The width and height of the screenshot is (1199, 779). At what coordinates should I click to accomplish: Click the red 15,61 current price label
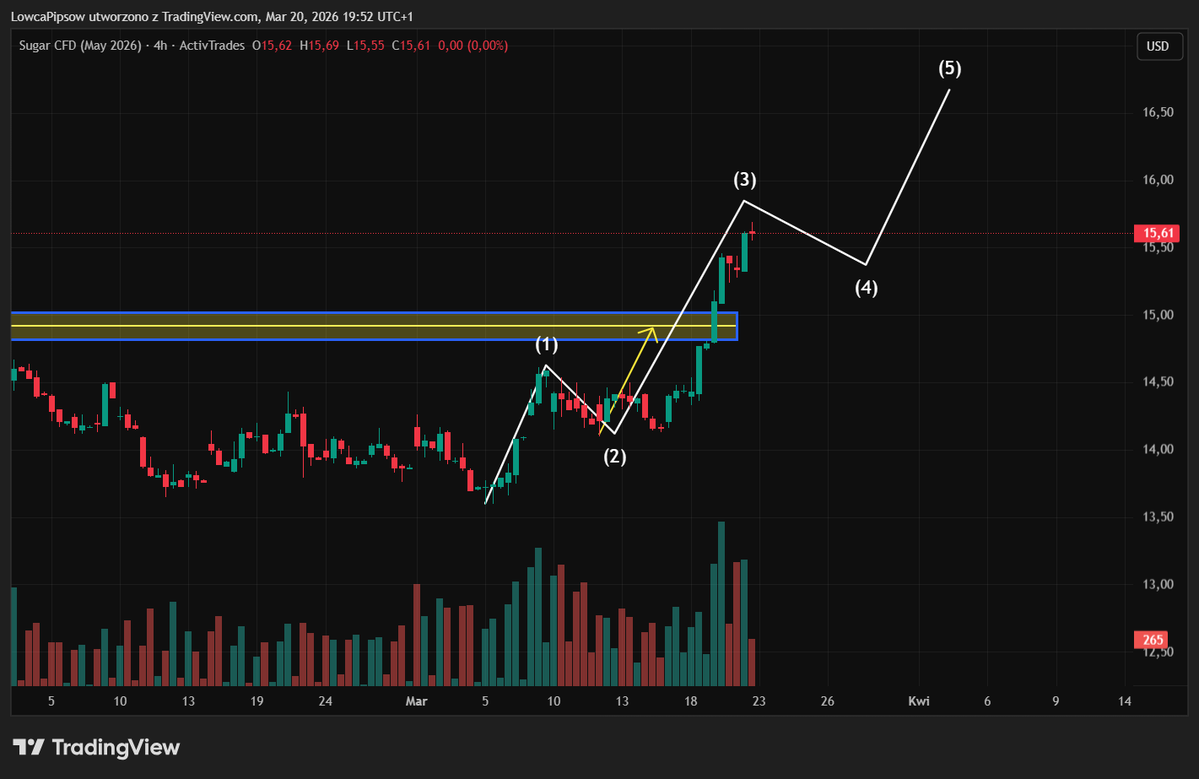(1156, 233)
